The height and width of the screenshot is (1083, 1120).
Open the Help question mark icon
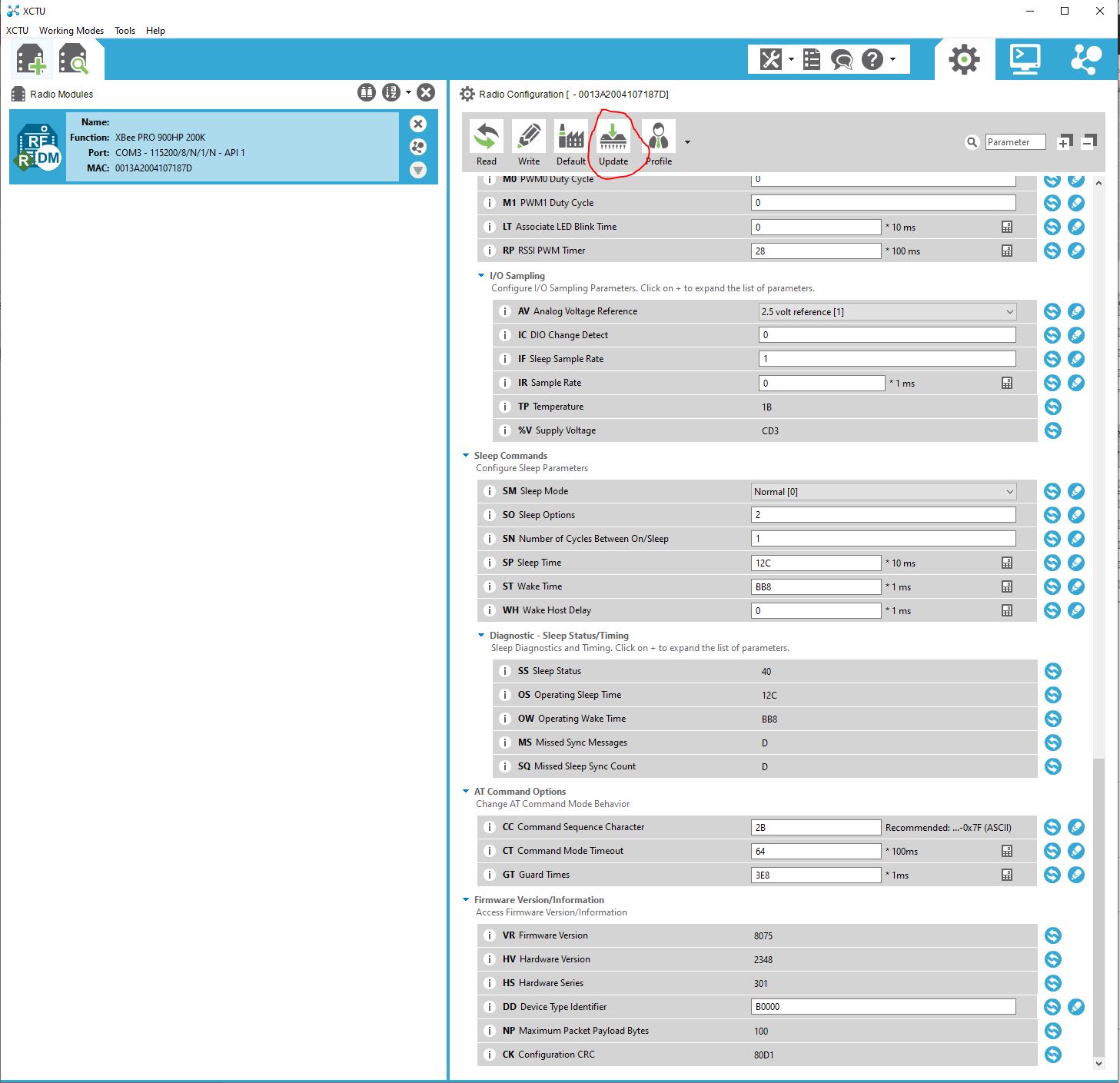coord(872,59)
